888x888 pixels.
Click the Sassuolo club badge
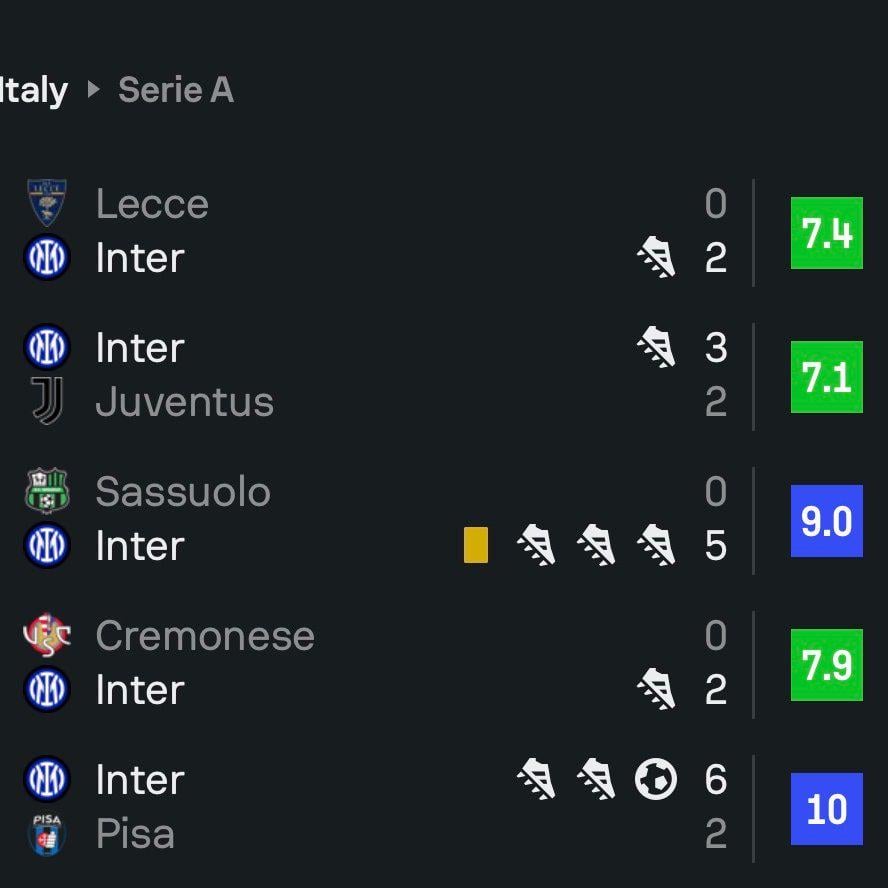click(46, 491)
